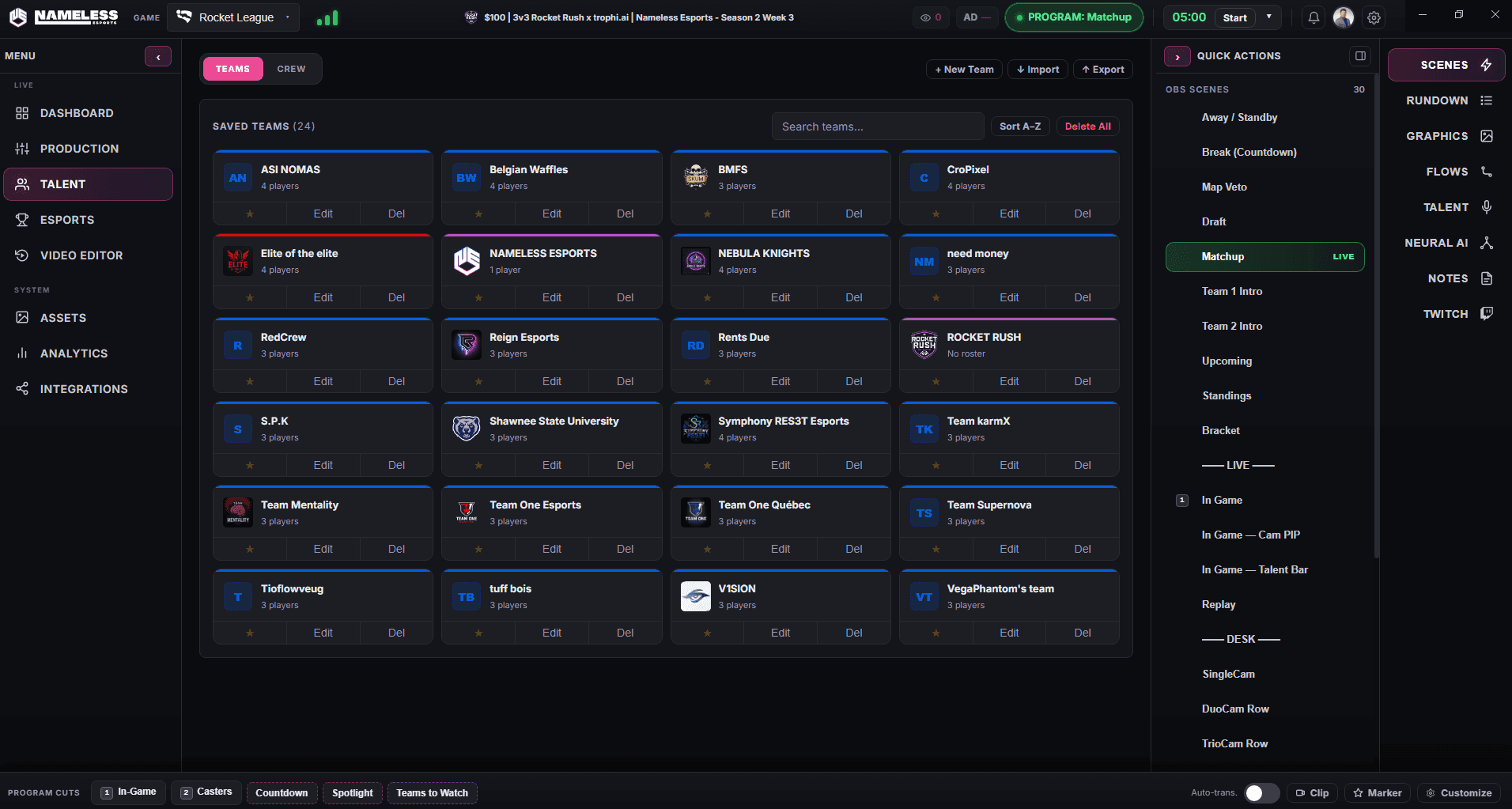Trigger the Countdown program cut

282,793
